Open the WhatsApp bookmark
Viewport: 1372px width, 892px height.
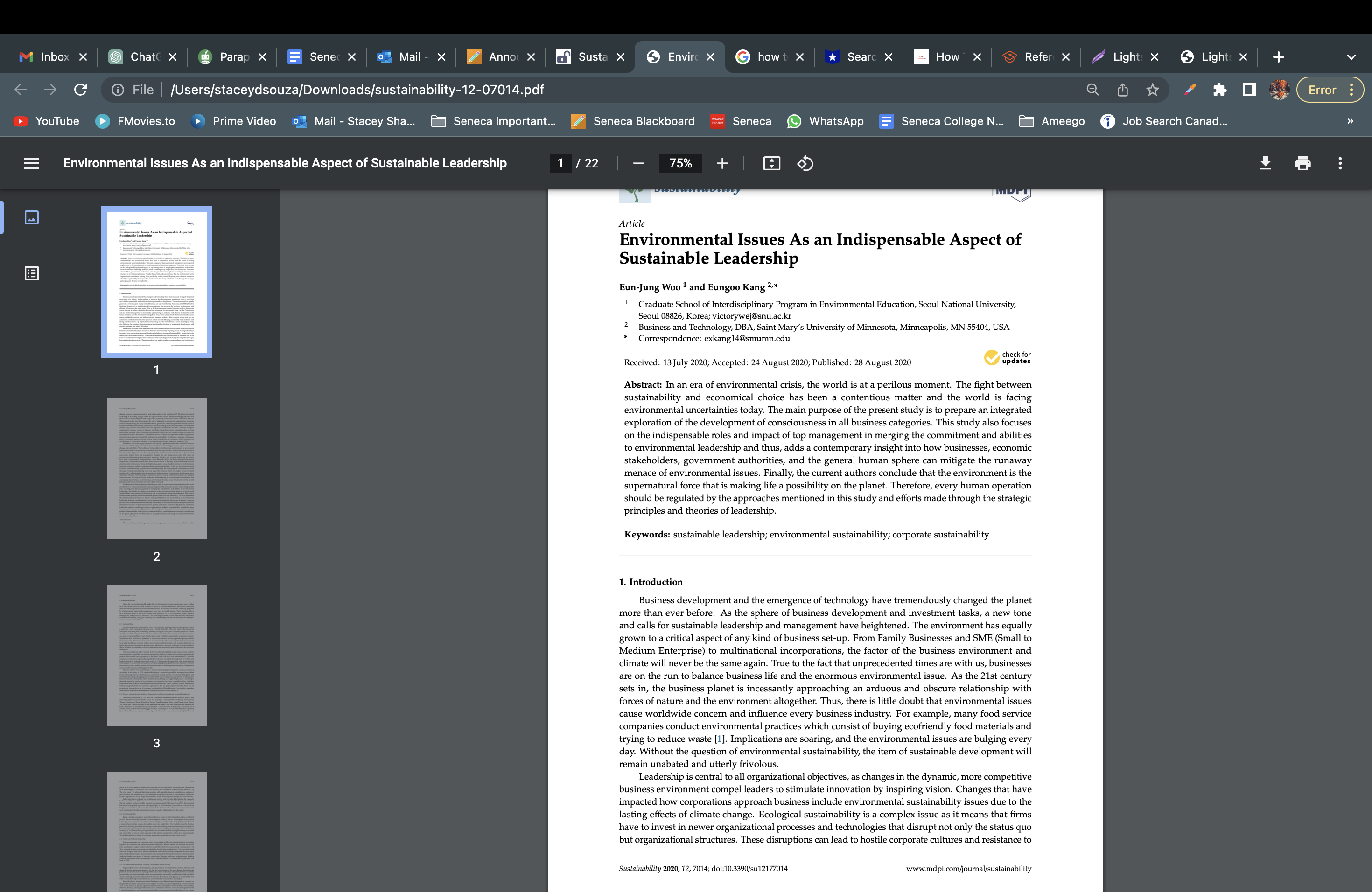pos(825,121)
